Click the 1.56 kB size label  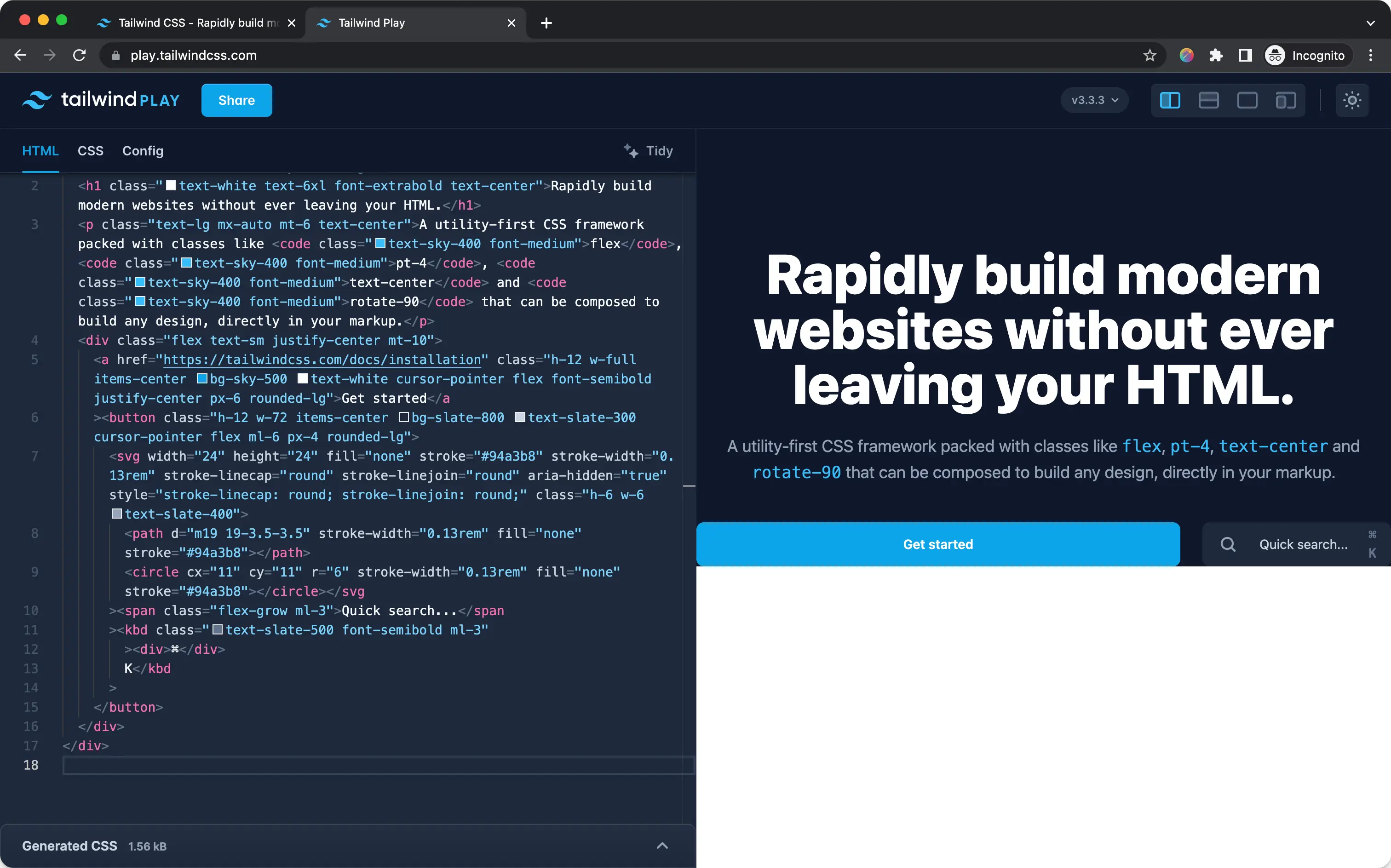pyautogui.click(x=147, y=846)
